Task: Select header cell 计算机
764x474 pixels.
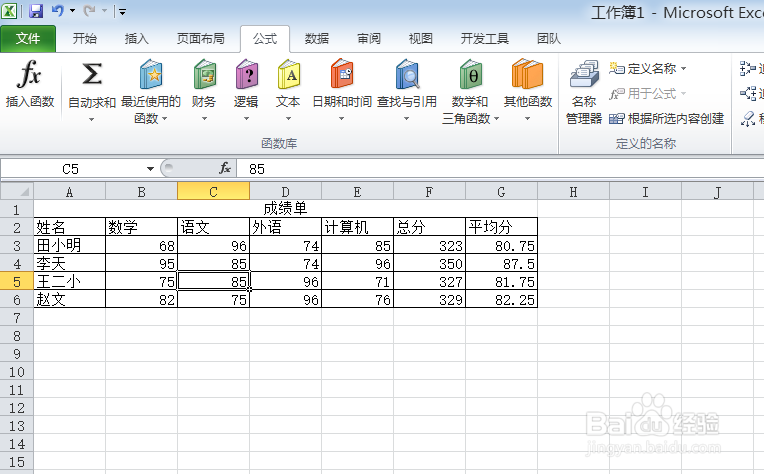Action: click(357, 227)
